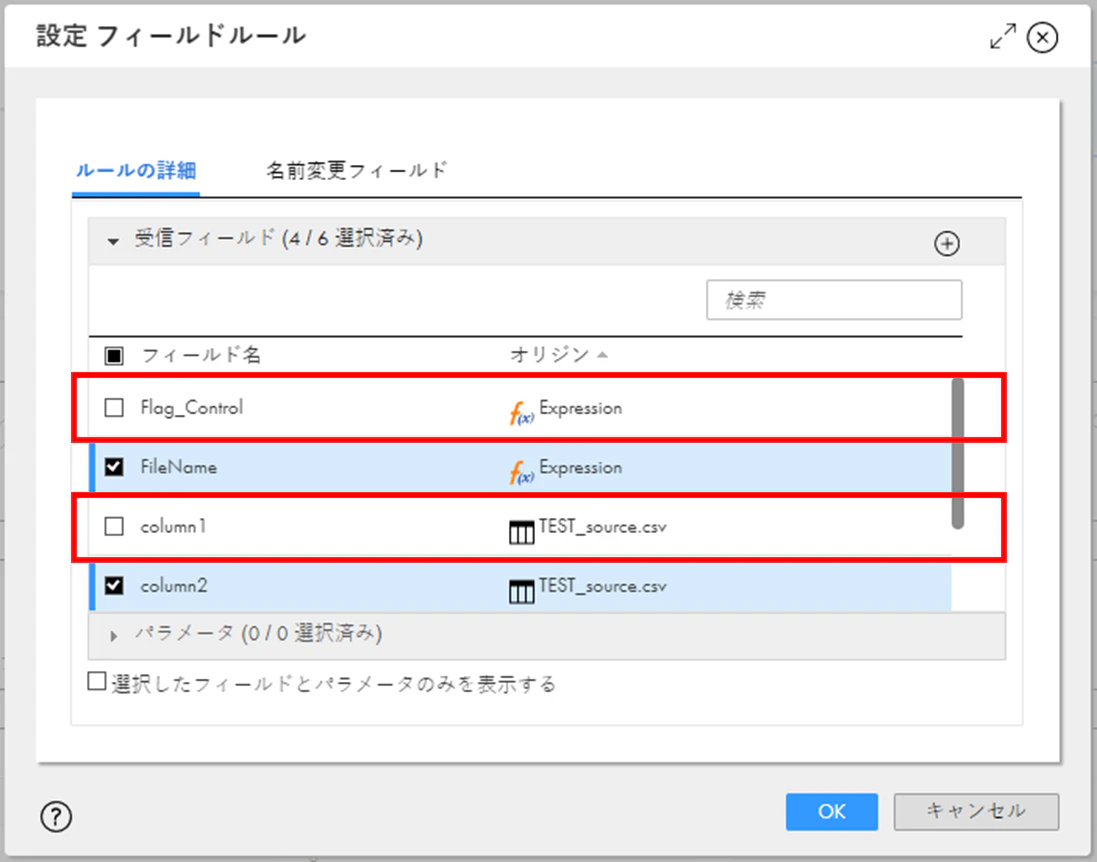Open the help question mark icon

(x=56, y=816)
